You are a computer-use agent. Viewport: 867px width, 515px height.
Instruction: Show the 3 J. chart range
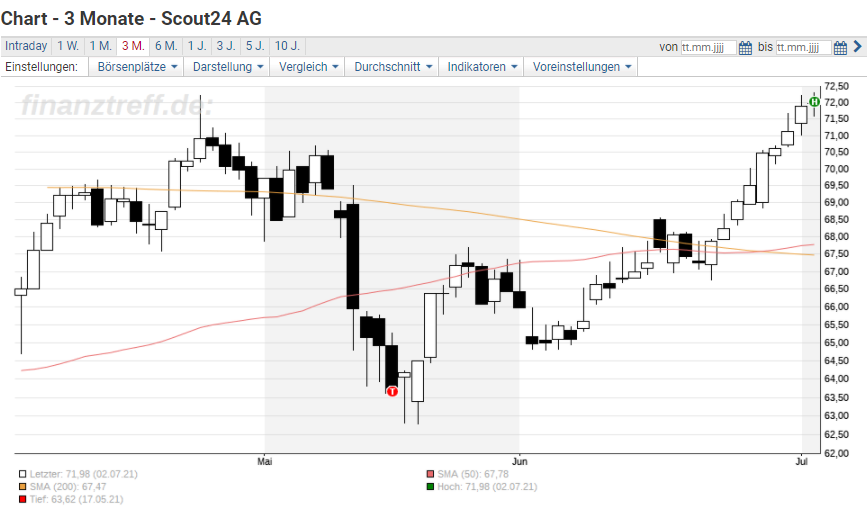(x=226, y=46)
